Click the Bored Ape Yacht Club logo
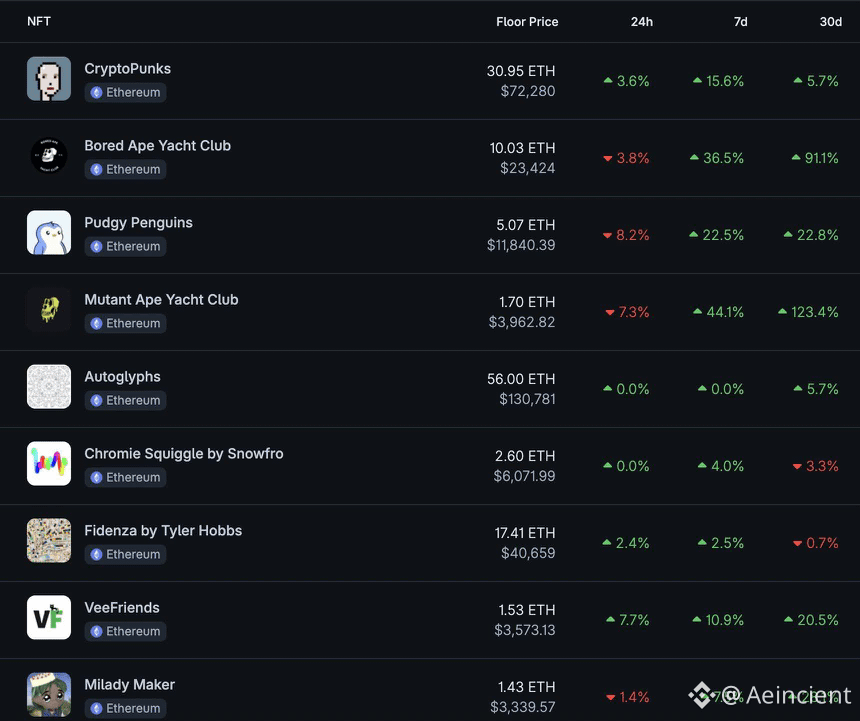Screen dimensions: 860x721 coord(49,156)
